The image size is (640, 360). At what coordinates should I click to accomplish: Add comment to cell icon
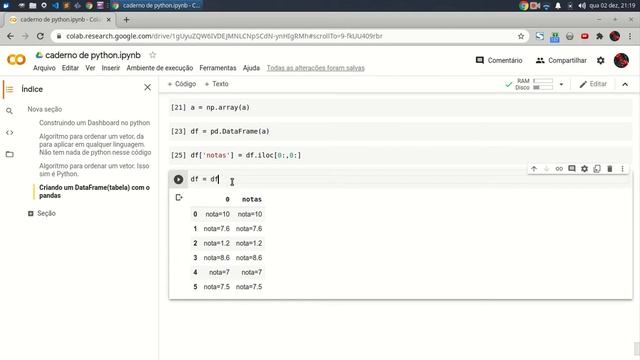tap(572, 169)
